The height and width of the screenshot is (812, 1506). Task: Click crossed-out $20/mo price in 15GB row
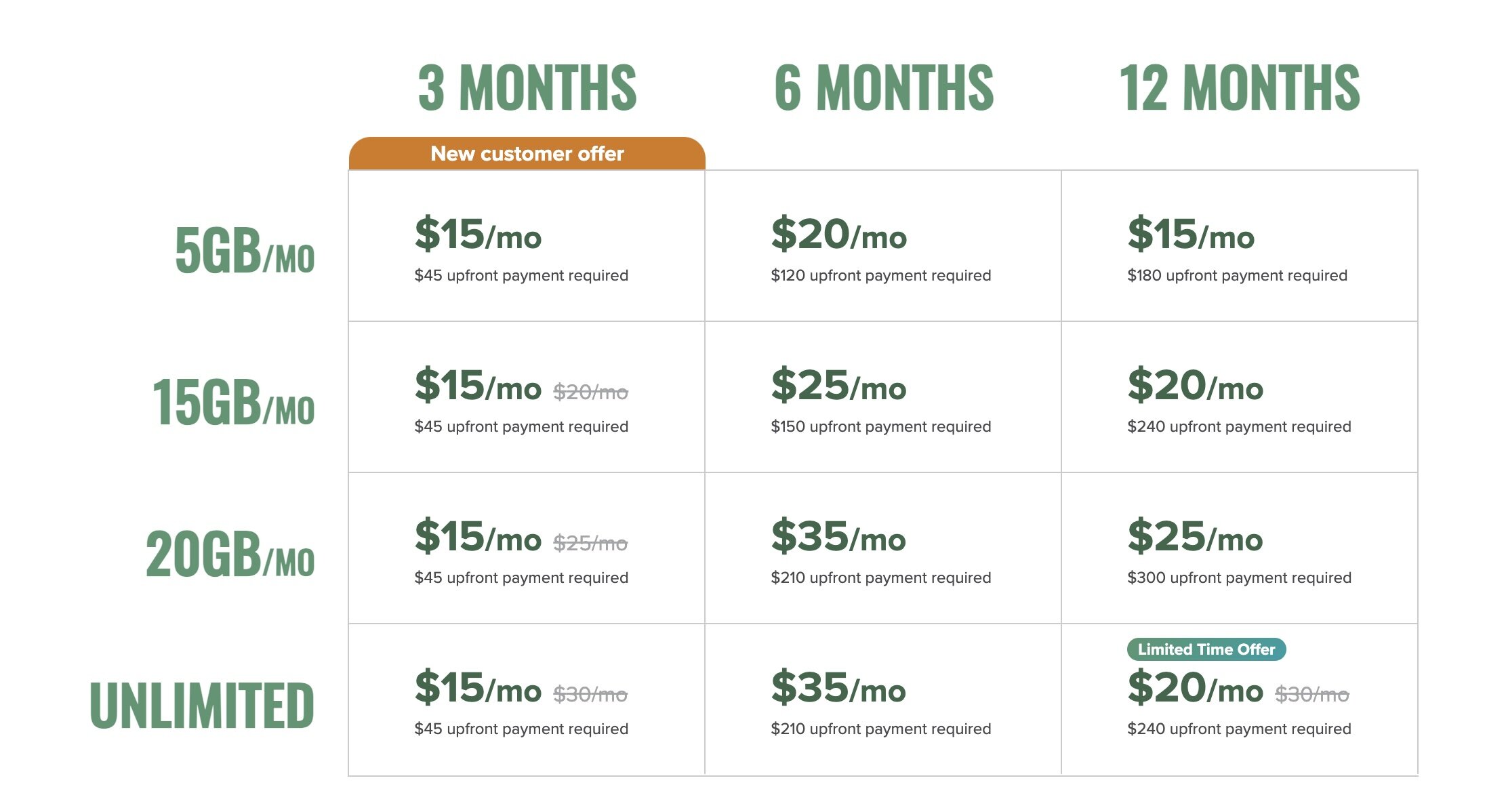[x=590, y=392]
